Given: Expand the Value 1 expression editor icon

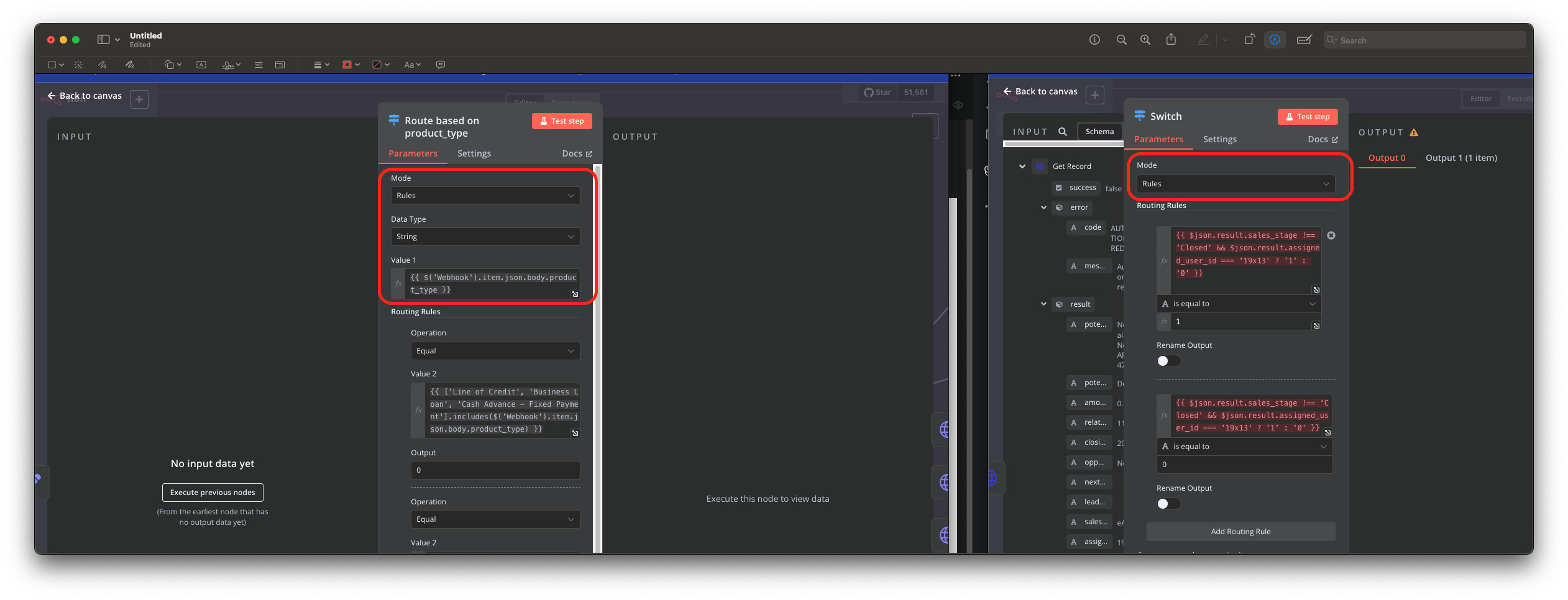Looking at the screenshot, I should pos(575,294).
